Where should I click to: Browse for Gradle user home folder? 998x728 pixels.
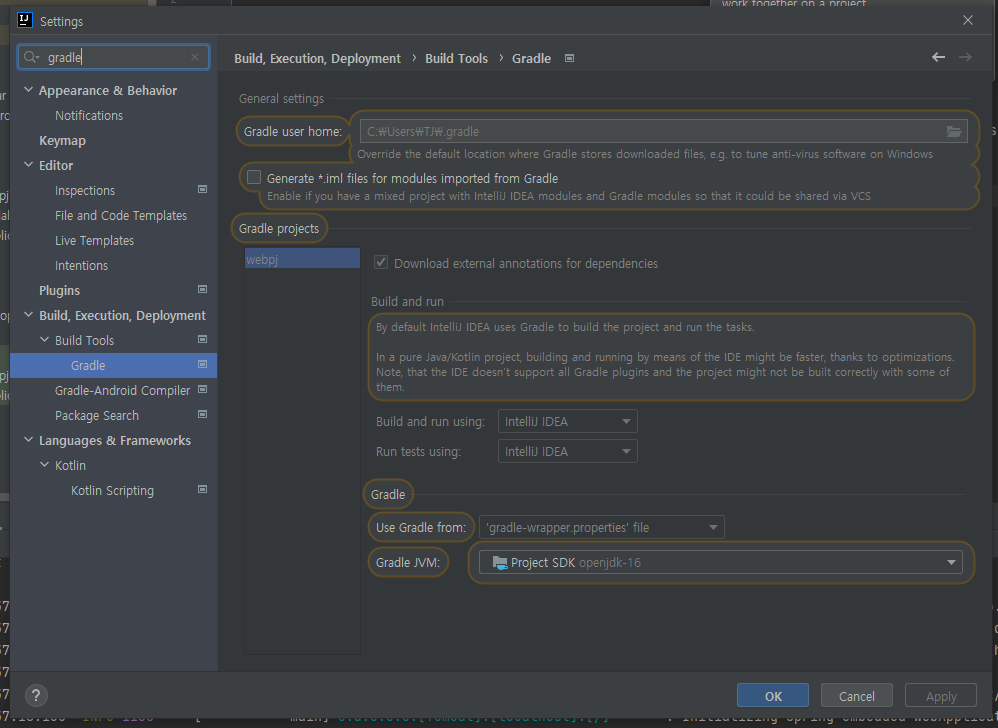(953, 132)
